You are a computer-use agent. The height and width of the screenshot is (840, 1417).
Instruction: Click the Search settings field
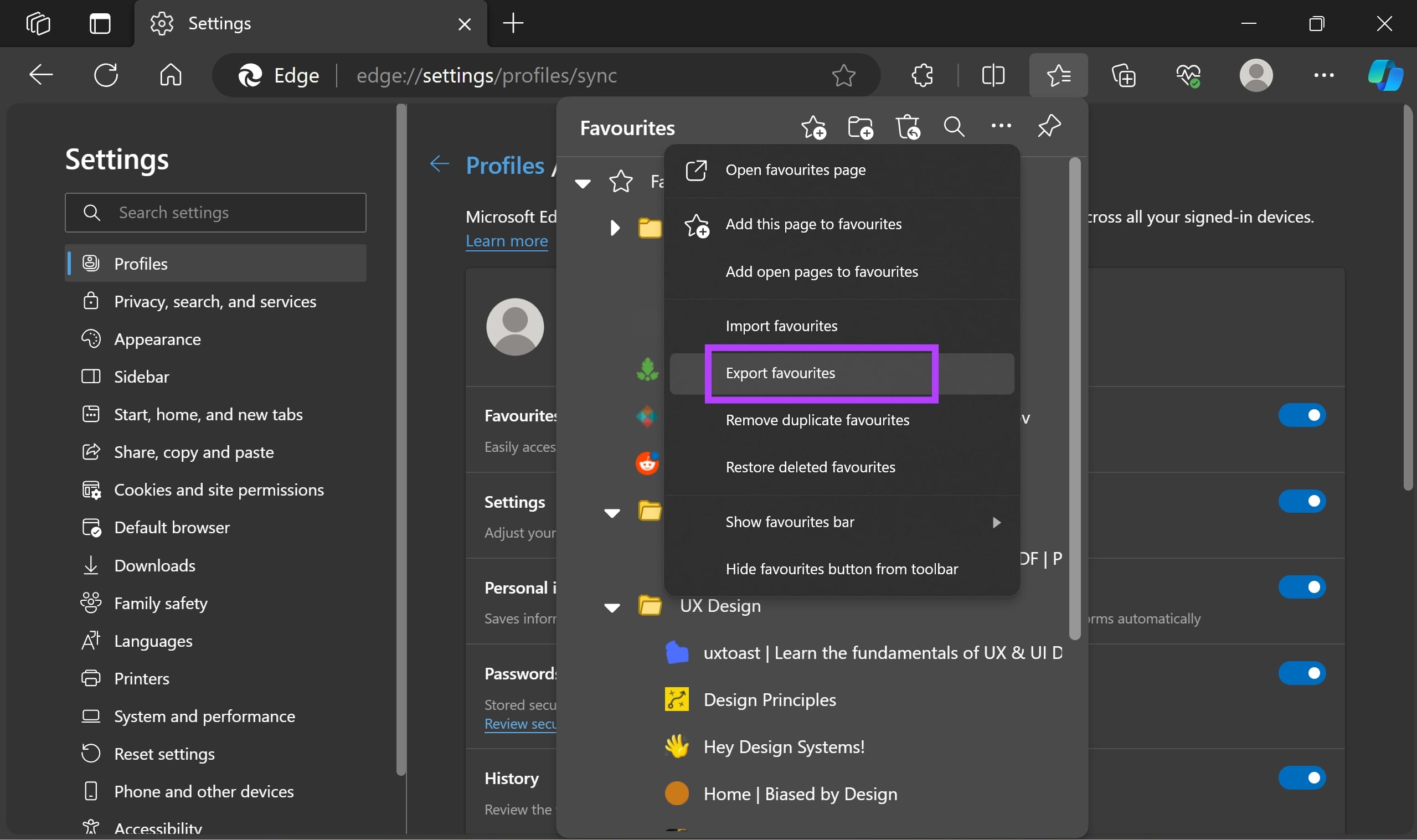[215, 212]
